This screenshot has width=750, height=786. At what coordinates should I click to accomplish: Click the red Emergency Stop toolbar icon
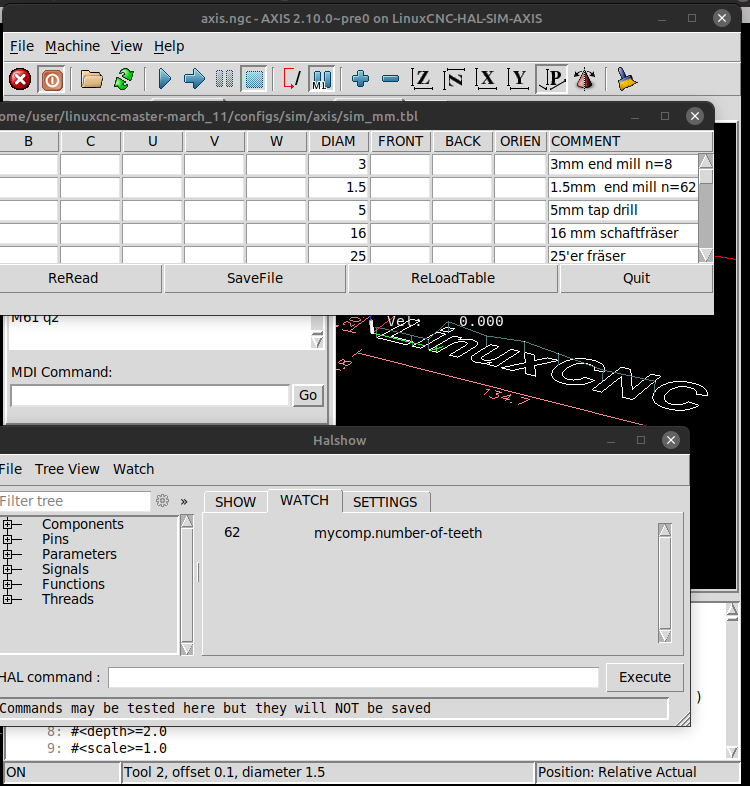click(x=20, y=79)
